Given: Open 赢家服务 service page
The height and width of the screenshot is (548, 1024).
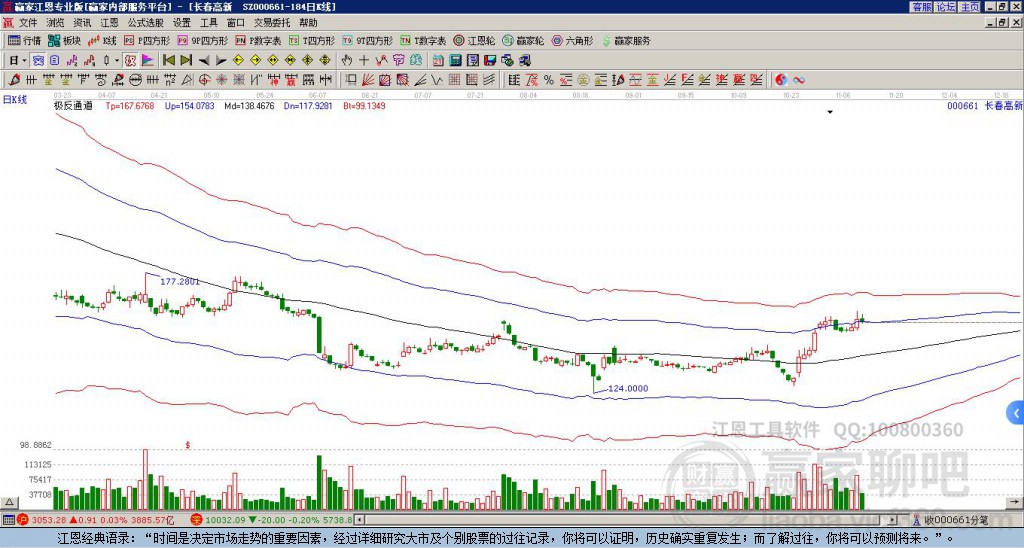Looking at the screenshot, I should (626, 40).
